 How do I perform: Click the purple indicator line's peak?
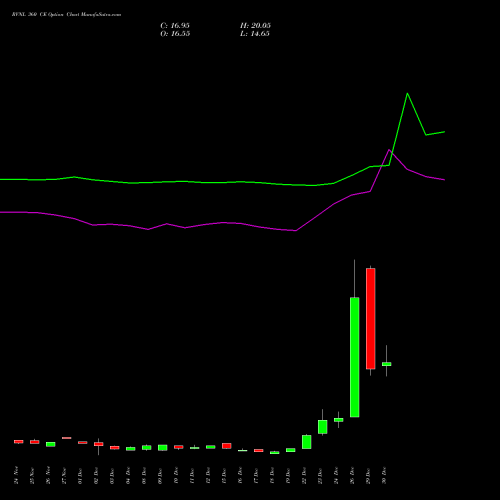pyautogui.click(x=389, y=150)
